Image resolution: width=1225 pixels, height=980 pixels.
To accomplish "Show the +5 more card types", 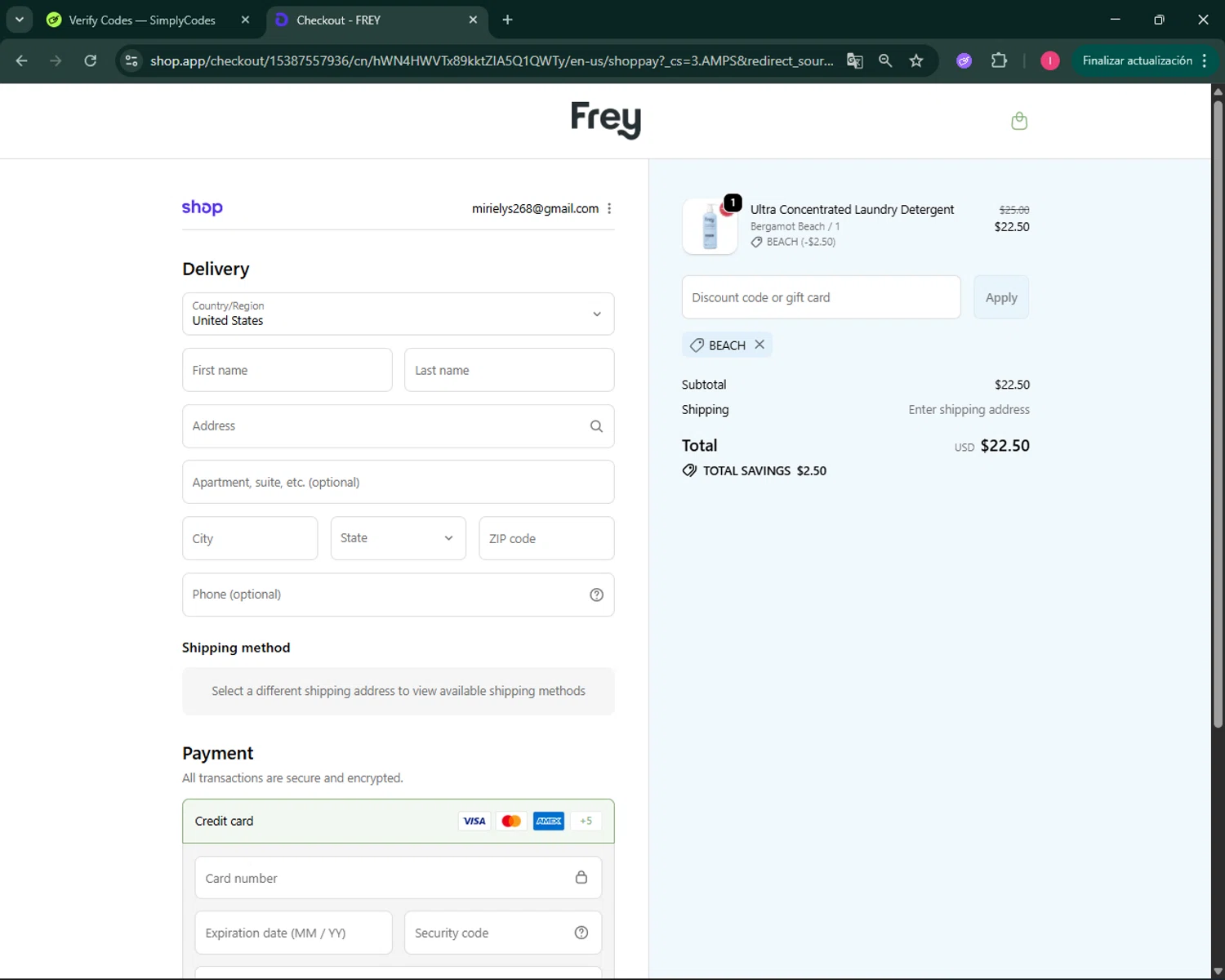I will 586,821.
